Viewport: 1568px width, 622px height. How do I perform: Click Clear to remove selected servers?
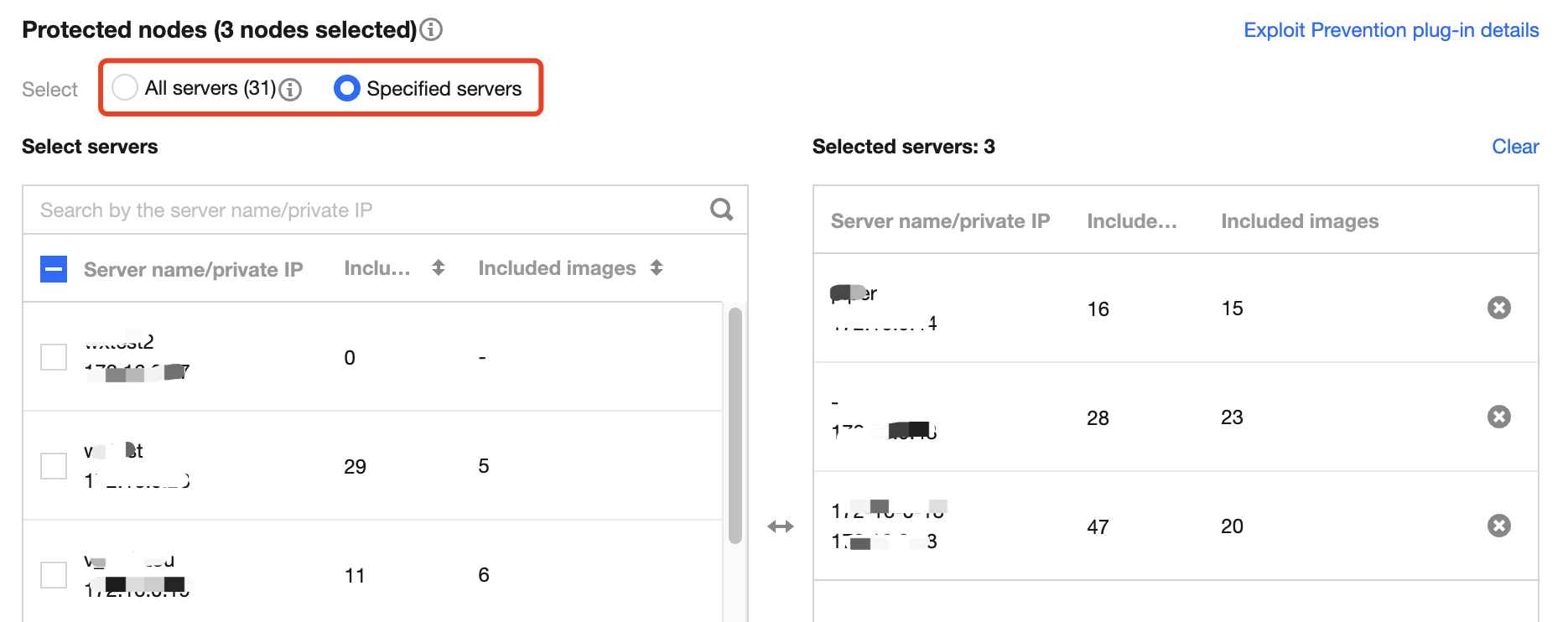pos(1514,147)
